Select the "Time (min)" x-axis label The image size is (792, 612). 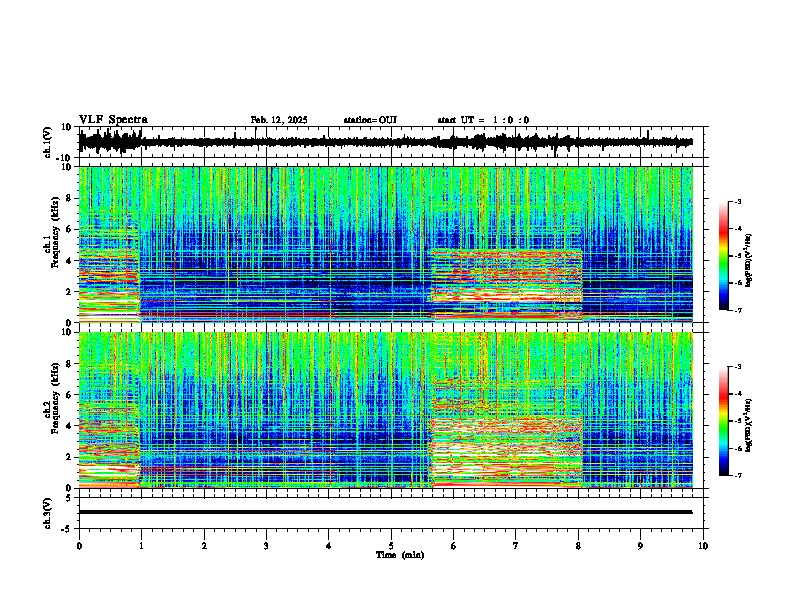point(400,555)
